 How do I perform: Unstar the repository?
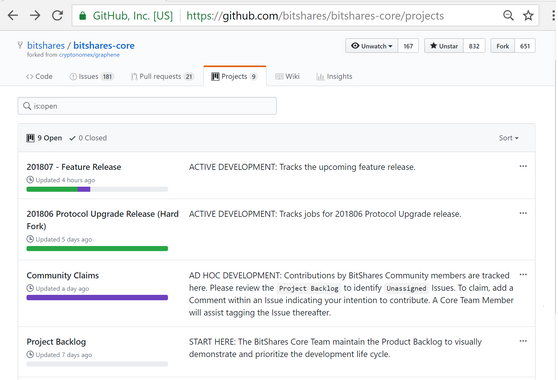click(x=444, y=46)
